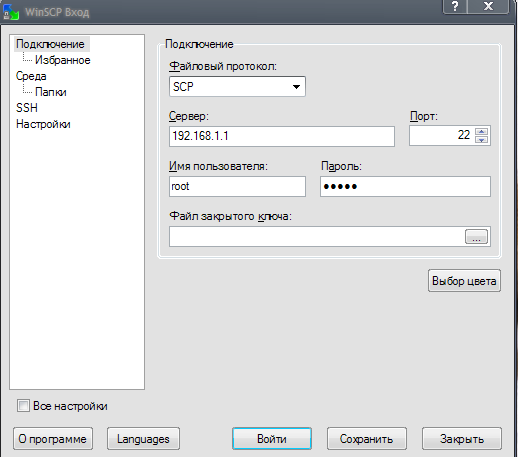This screenshot has height=457, width=518.
Task: Open the О программе dialog
Action: click(x=53, y=439)
